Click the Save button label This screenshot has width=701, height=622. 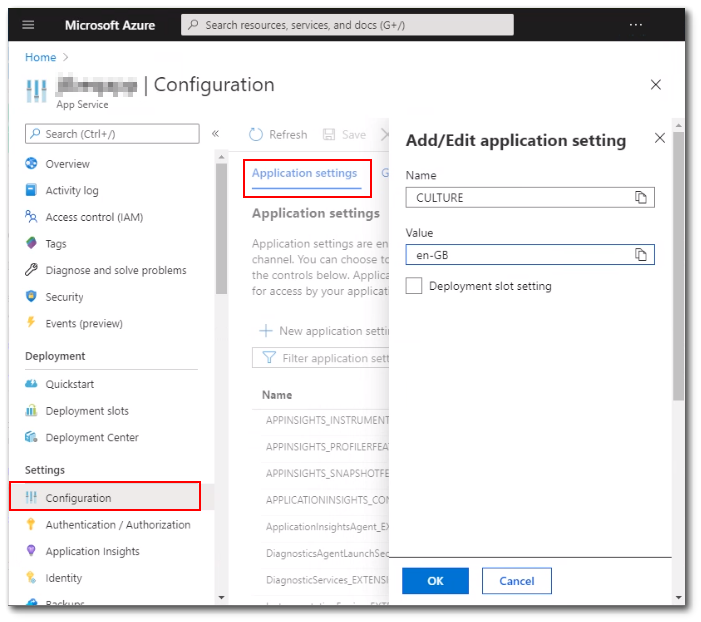tap(354, 135)
